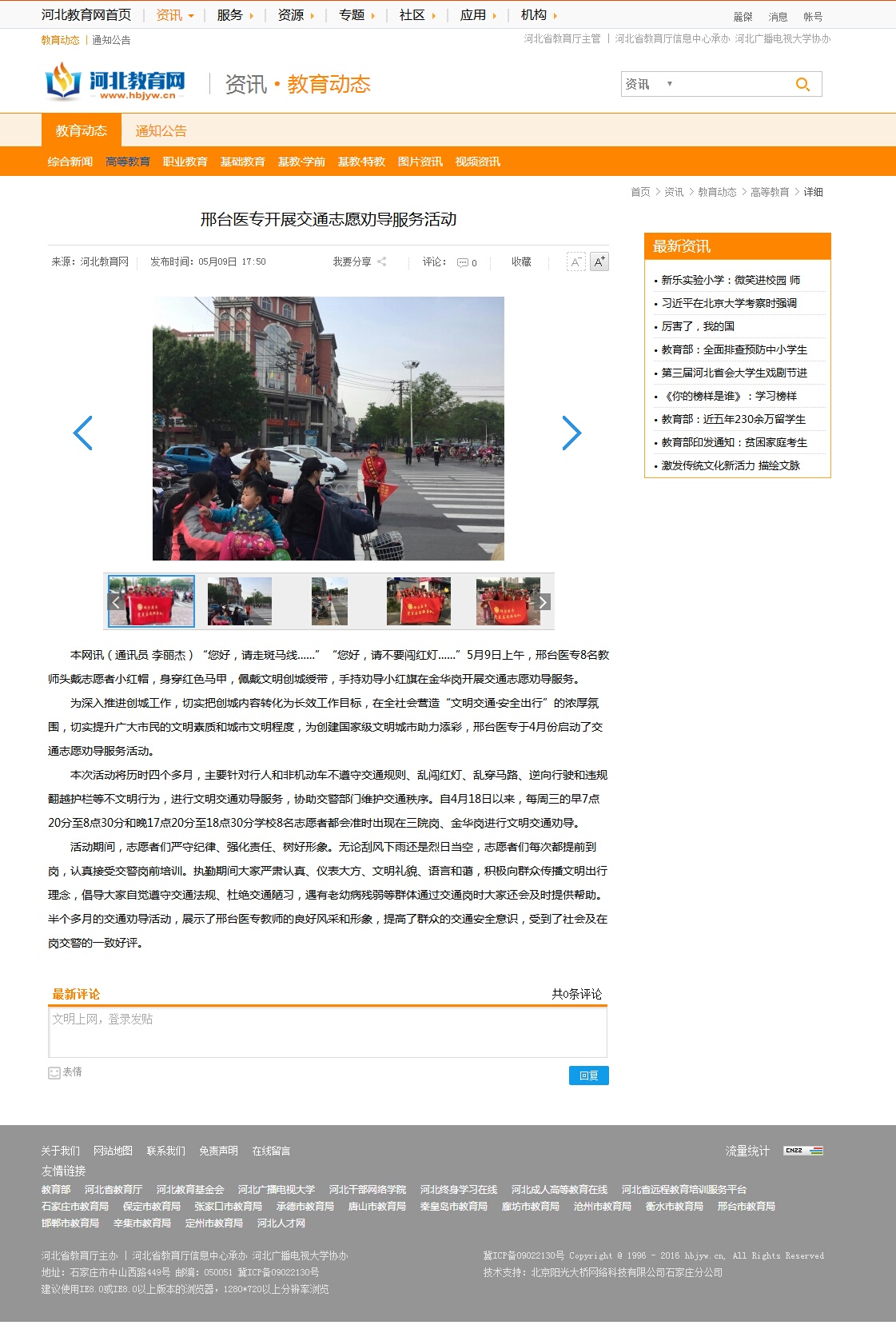This screenshot has width=896, height=1337.
Task: Expand the 服务 top navigation menu
Action: pos(235,15)
